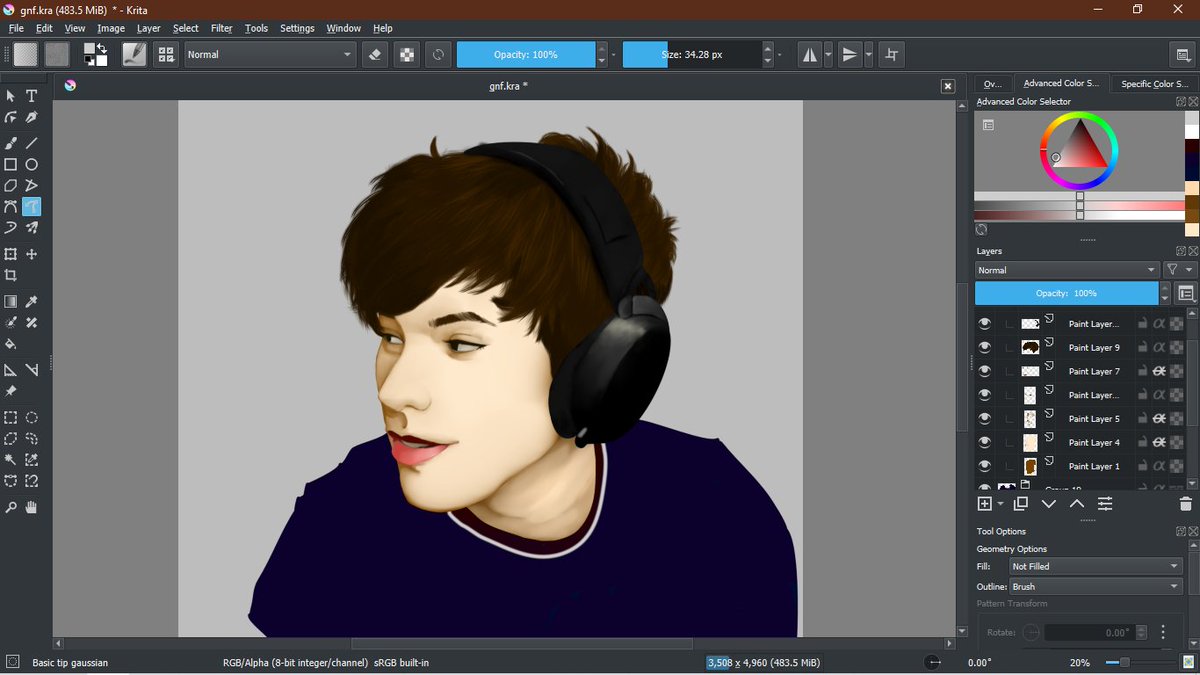
Task: Open layer thumbnail view options menu
Action: [x=1187, y=293]
